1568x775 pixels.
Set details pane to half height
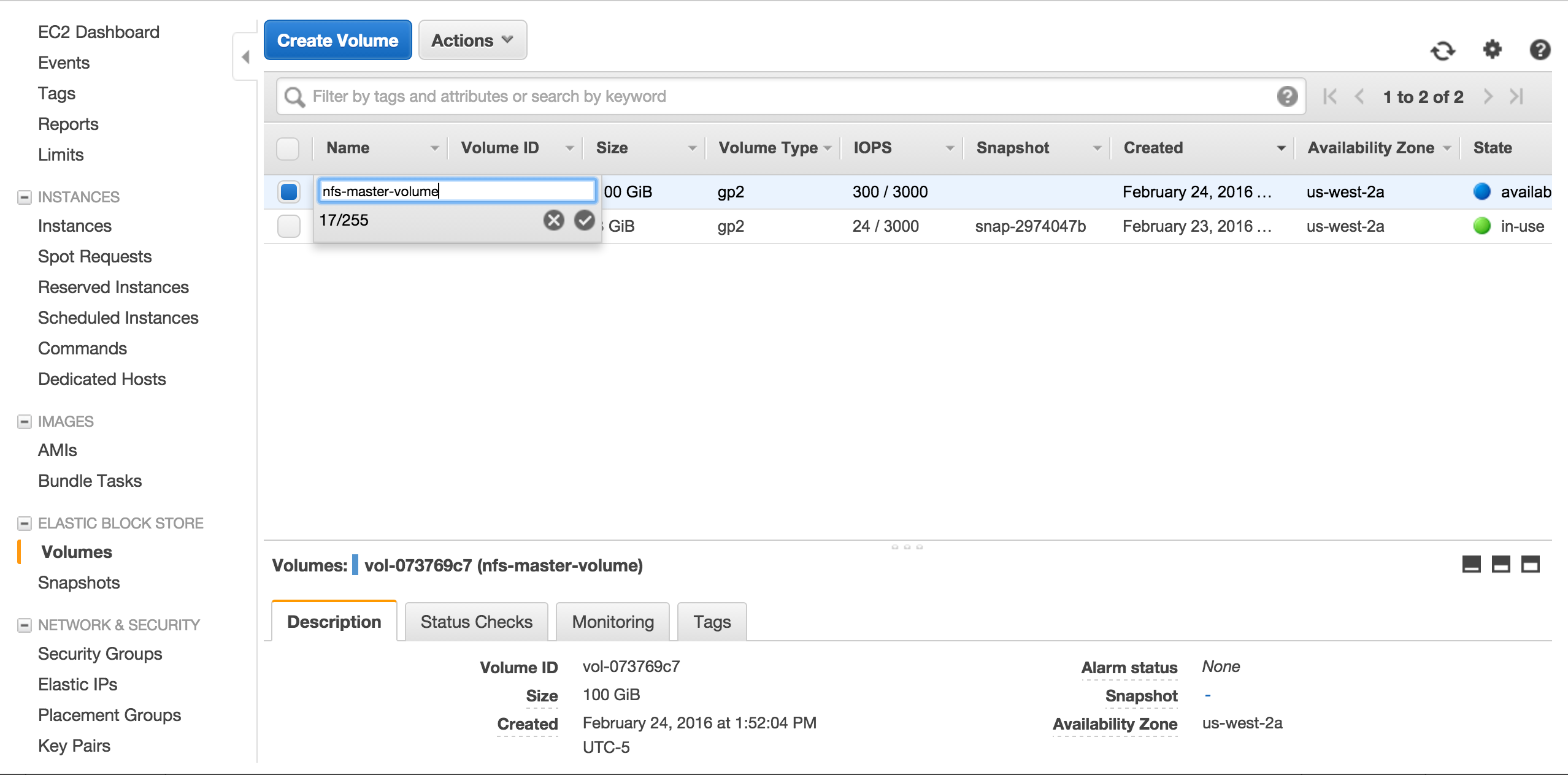(x=1501, y=564)
